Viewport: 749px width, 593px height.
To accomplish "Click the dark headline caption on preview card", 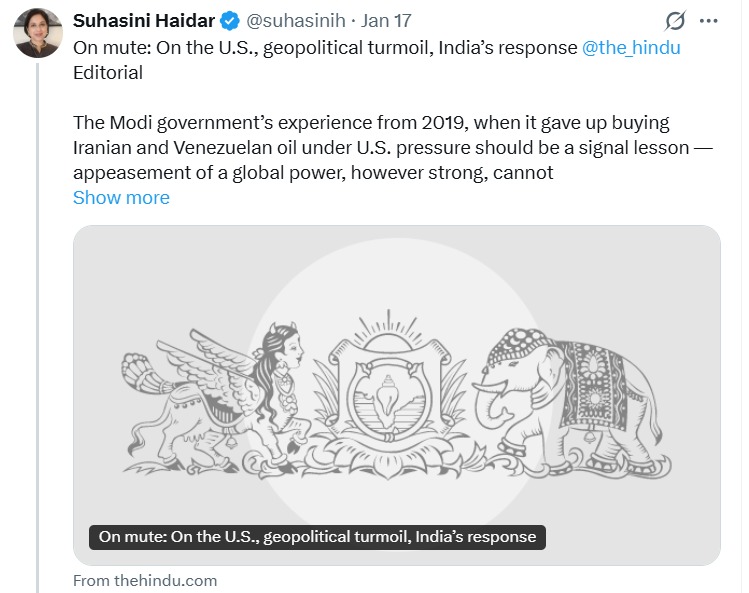I will [318, 537].
